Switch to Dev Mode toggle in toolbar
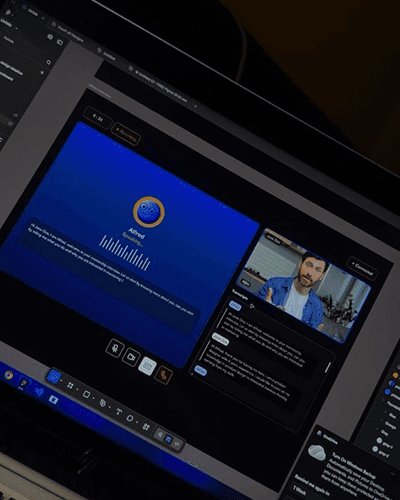Viewport: 400px width, 500px height. [177, 444]
